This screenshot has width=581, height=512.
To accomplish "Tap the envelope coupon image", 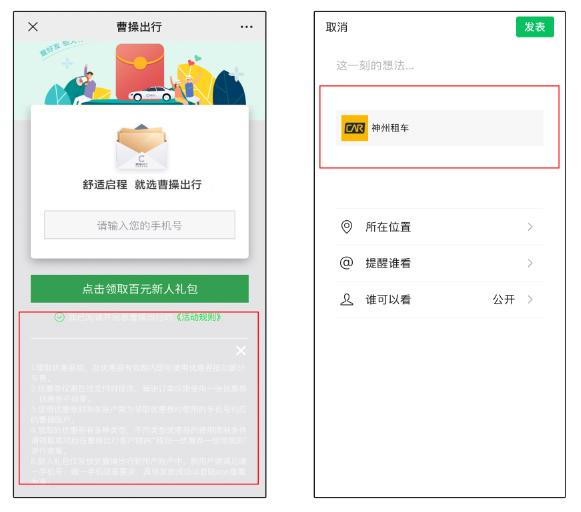I will point(141,147).
